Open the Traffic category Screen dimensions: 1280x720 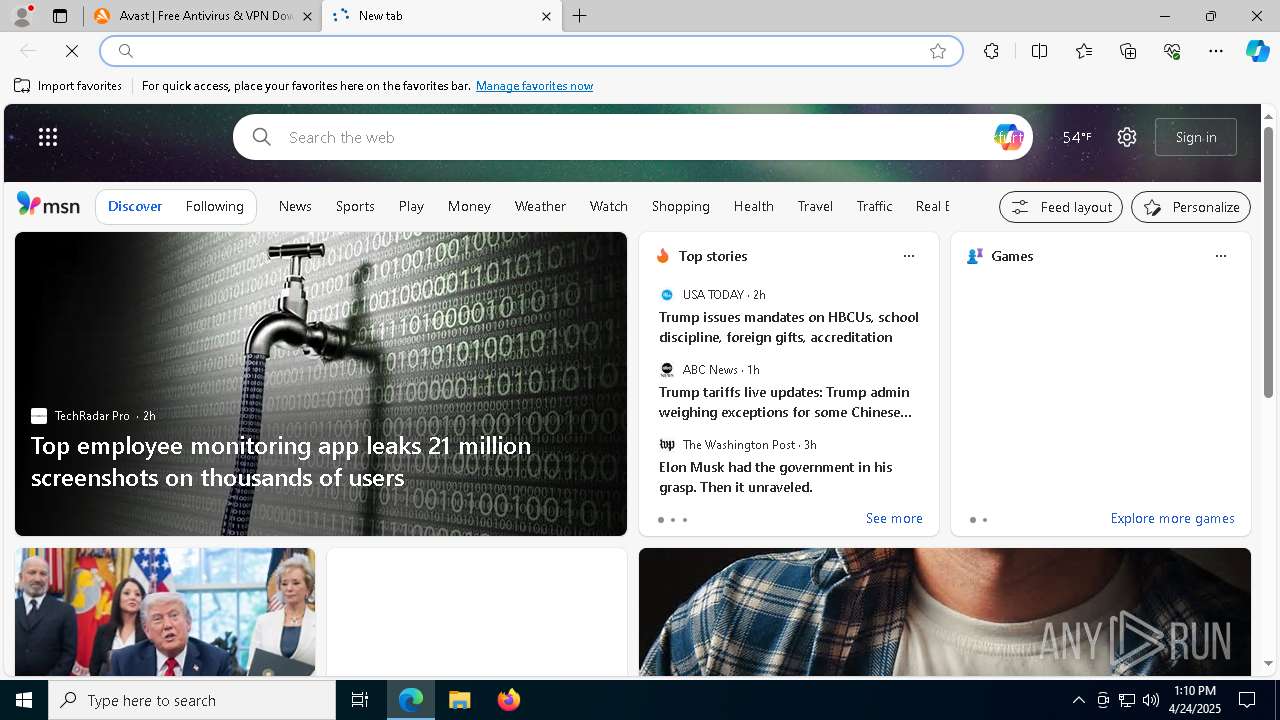(x=874, y=206)
